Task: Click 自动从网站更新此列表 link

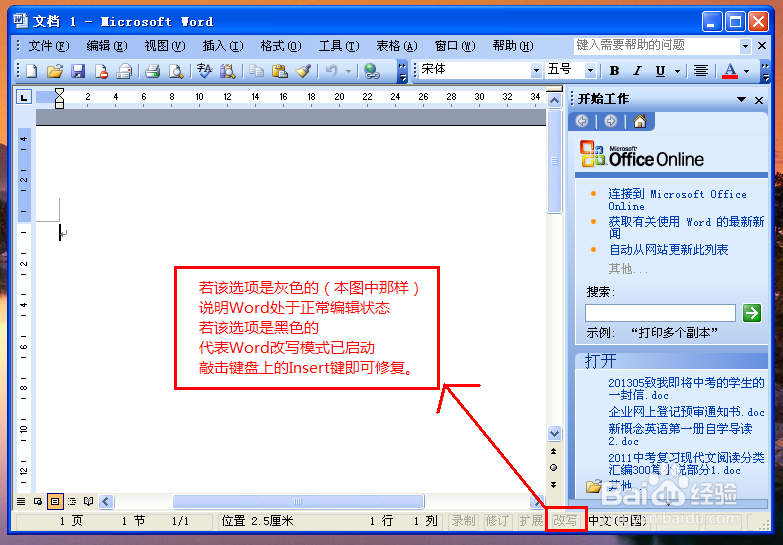Action: (x=668, y=249)
